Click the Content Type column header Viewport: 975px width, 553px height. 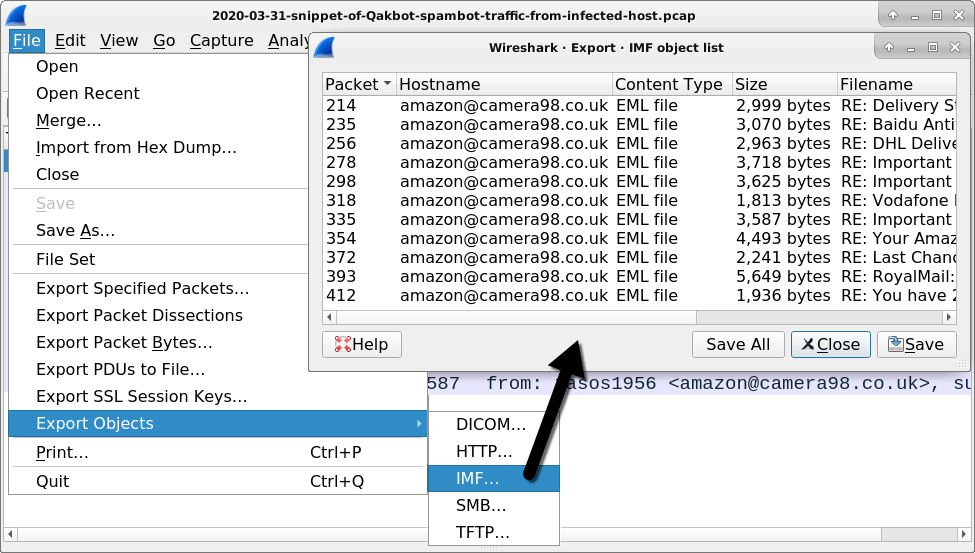[x=672, y=84]
